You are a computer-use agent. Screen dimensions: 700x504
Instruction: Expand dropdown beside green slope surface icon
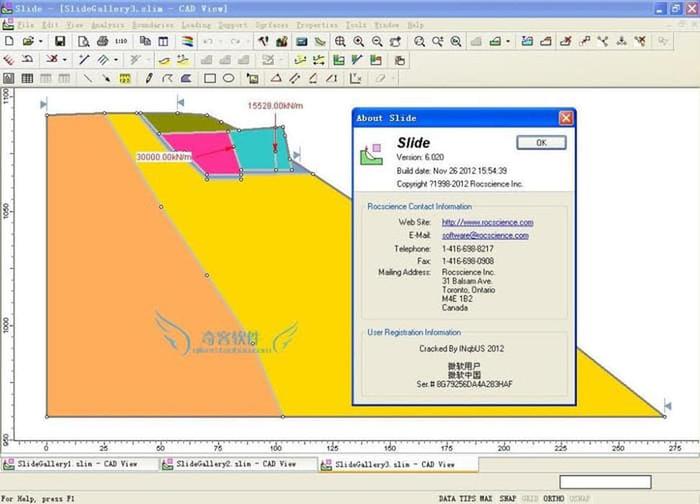pyautogui.click(x=508, y=41)
